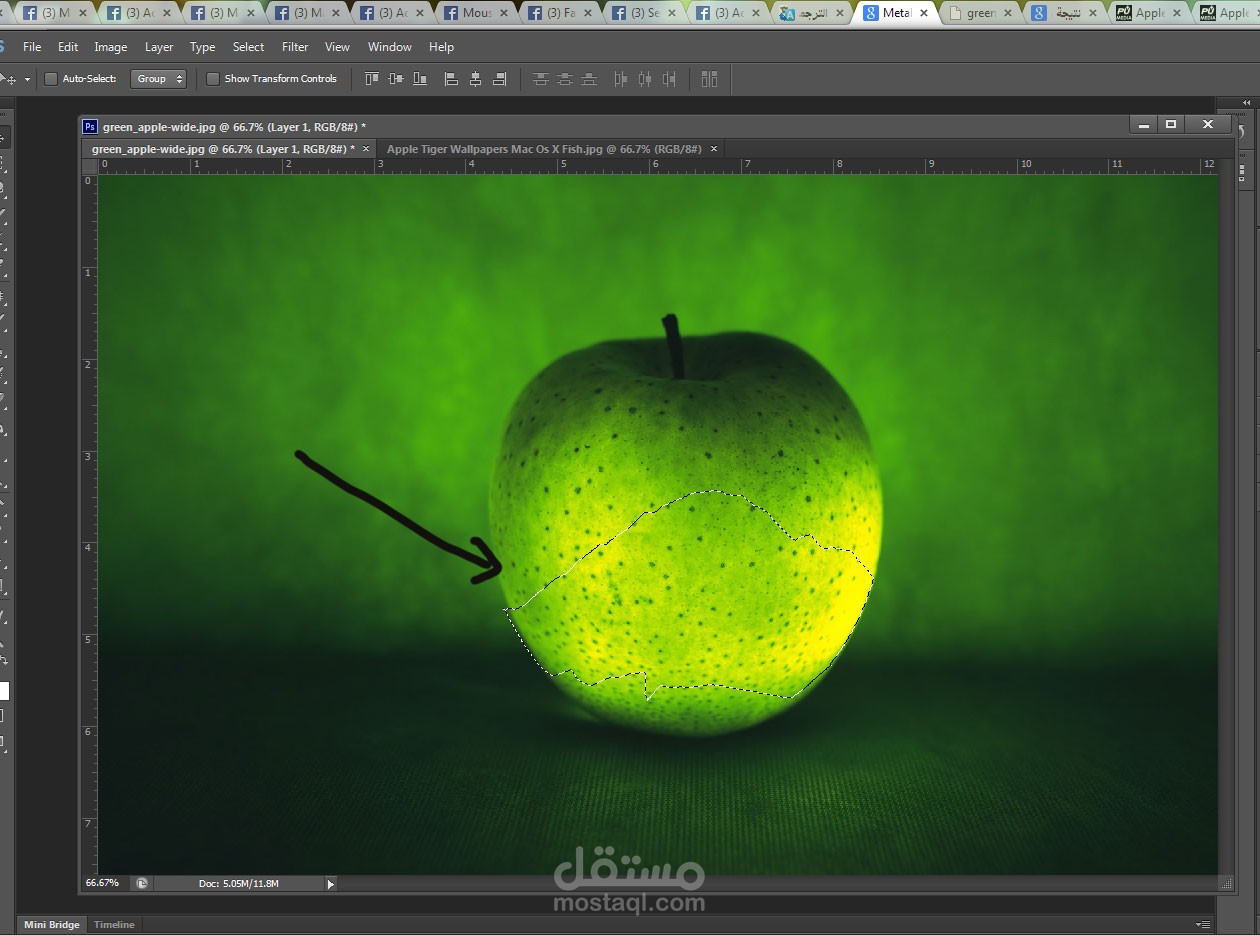The height and width of the screenshot is (935, 1260).
Task: Click Distribute Left Edges icon
Action: pyautogui.click(x=621, y=79)
